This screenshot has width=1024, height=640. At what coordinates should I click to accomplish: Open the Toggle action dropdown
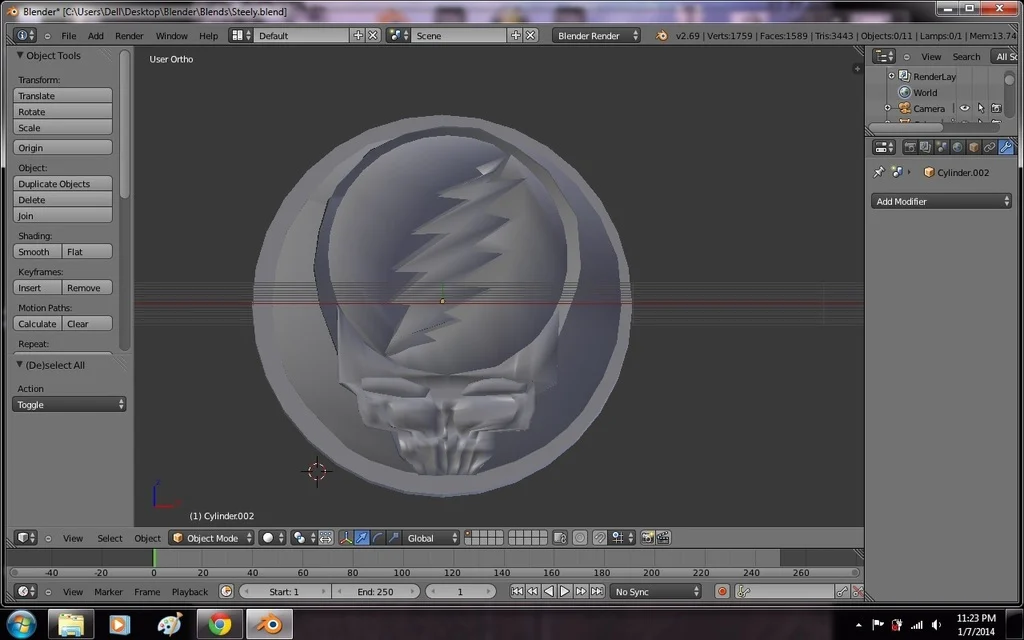(x=69, y=404)
